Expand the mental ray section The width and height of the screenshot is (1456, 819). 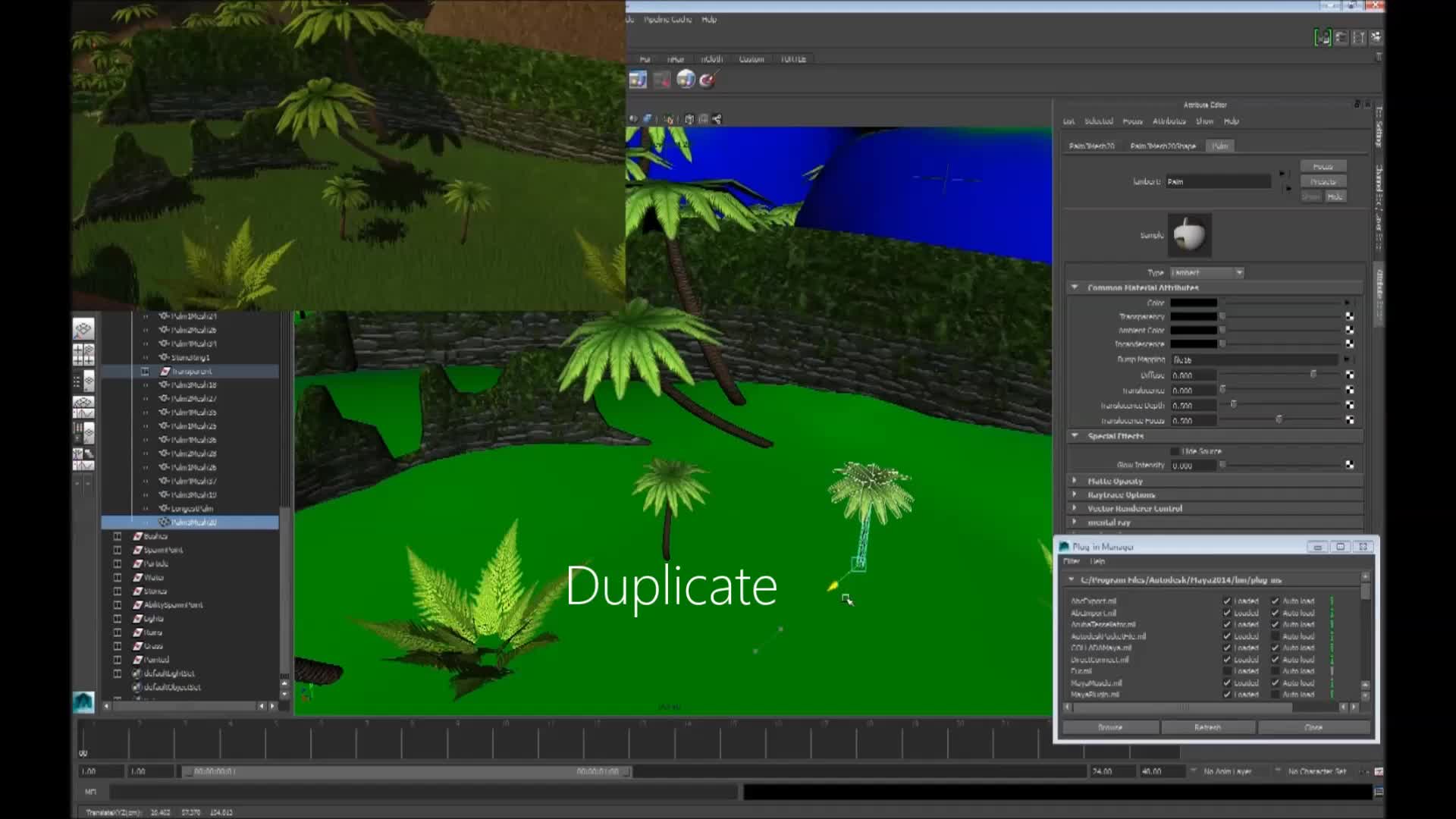(1075, 522)
